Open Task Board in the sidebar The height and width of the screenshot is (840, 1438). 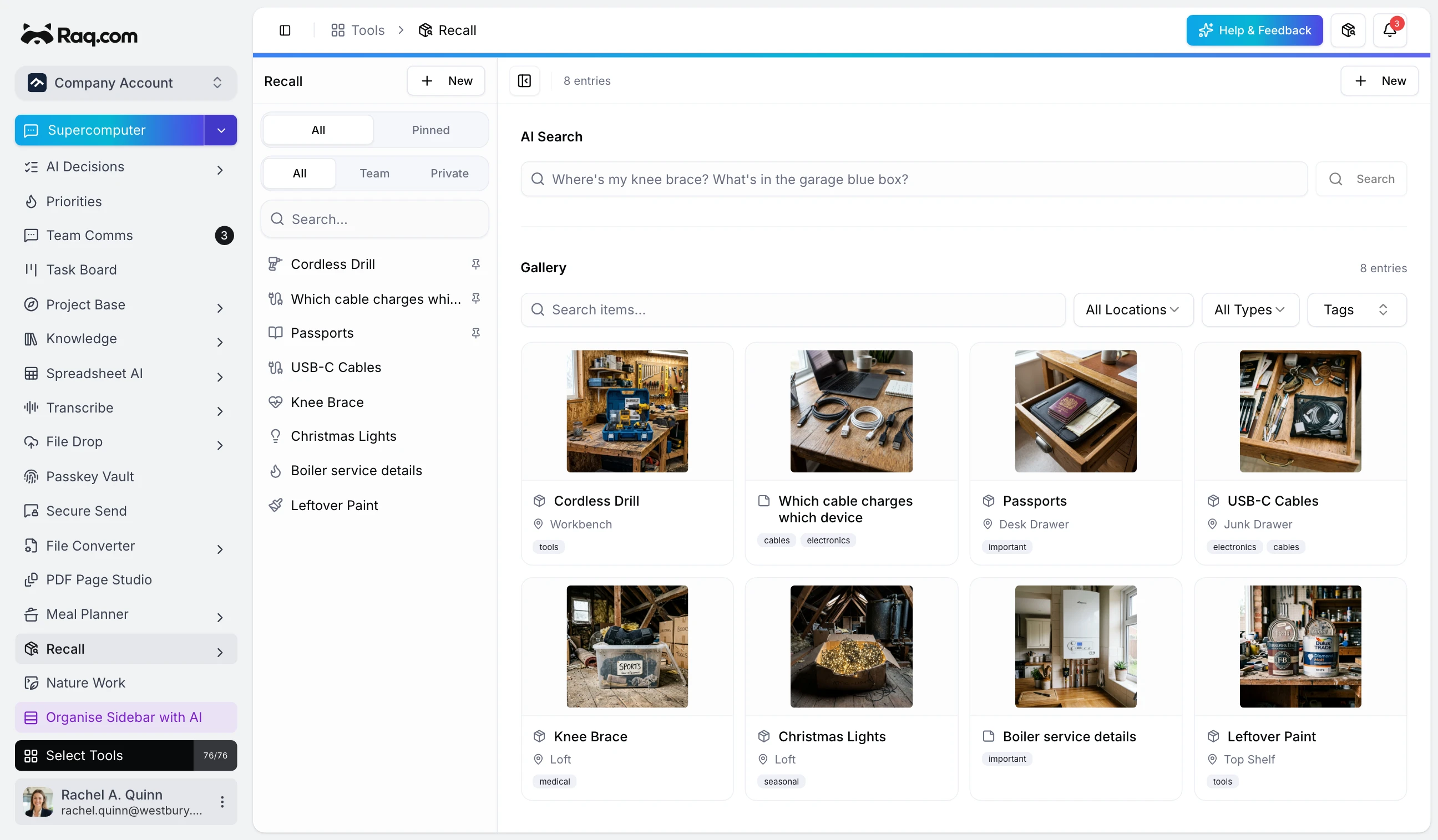coord(125,269)
